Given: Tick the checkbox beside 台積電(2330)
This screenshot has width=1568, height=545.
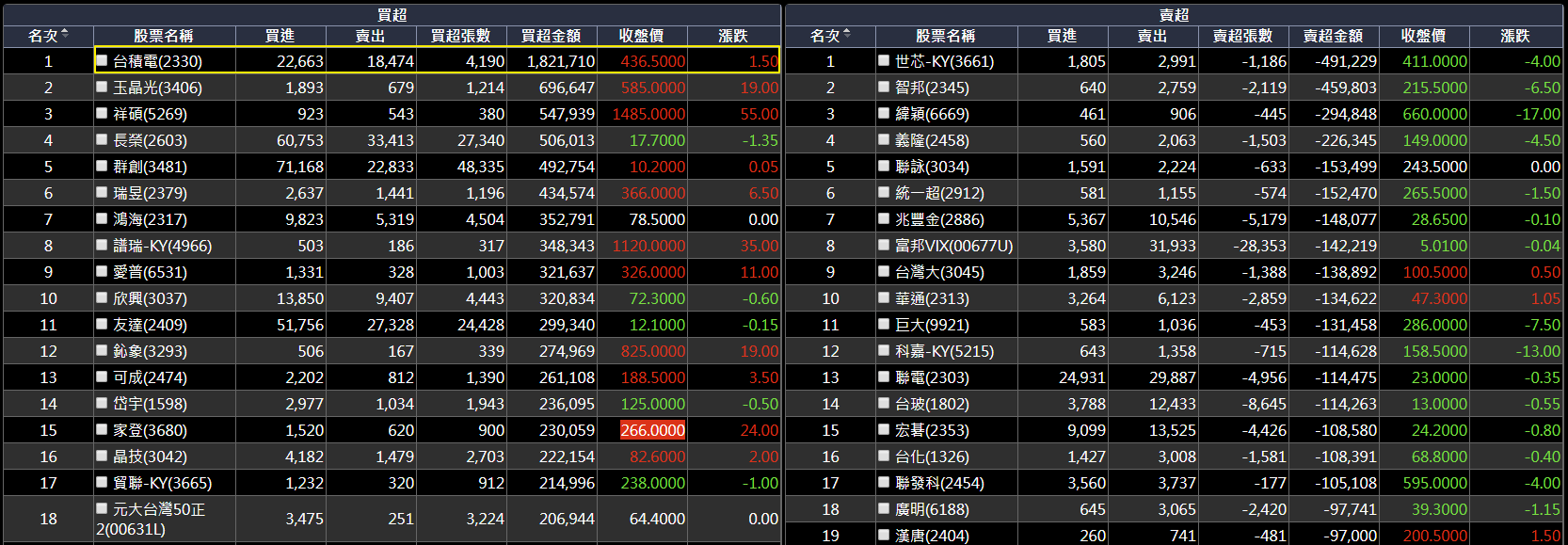Looking at the screenshot, I should pyautogui.click(x=102, y=60).
